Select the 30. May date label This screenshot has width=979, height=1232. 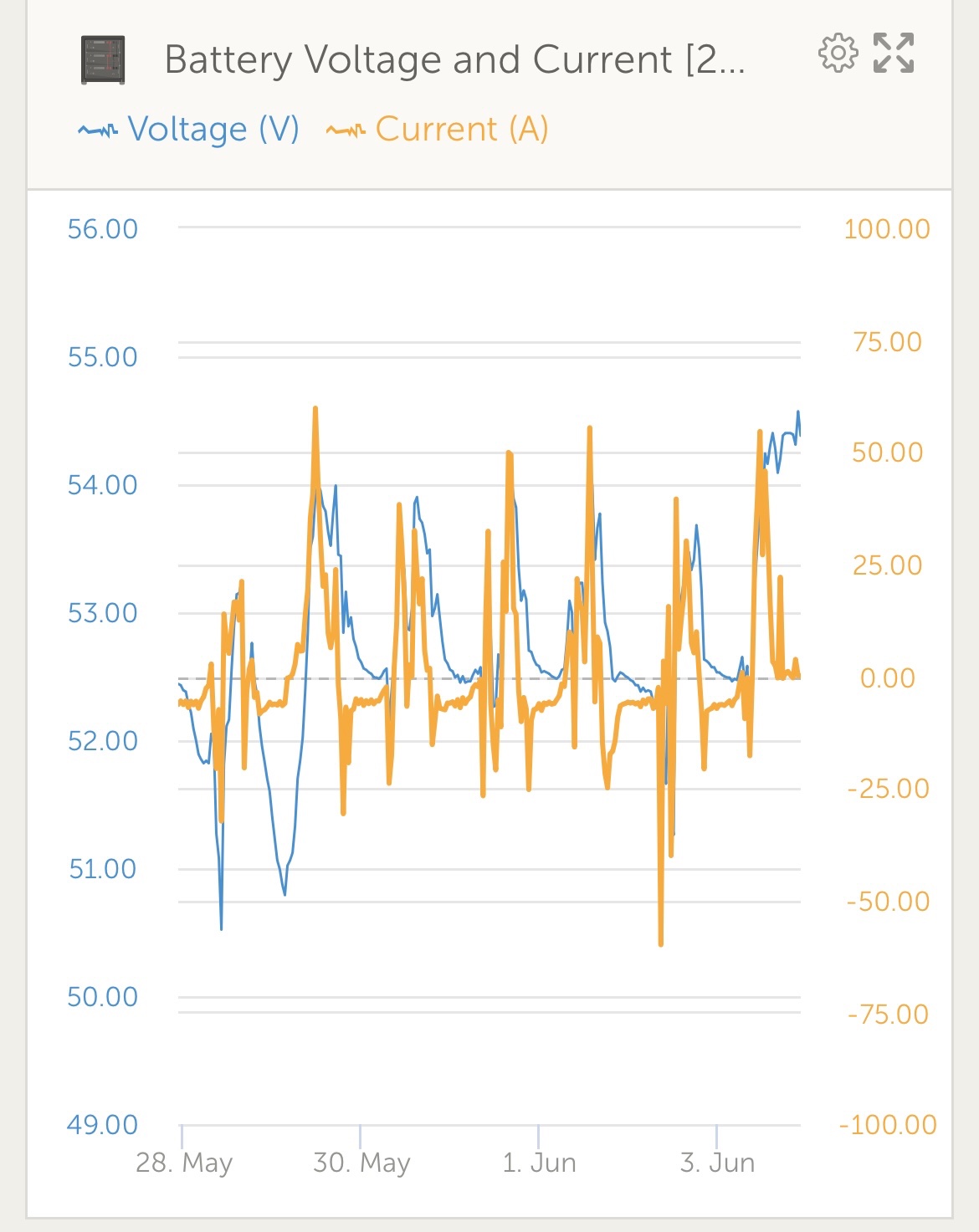point(361,1163)
